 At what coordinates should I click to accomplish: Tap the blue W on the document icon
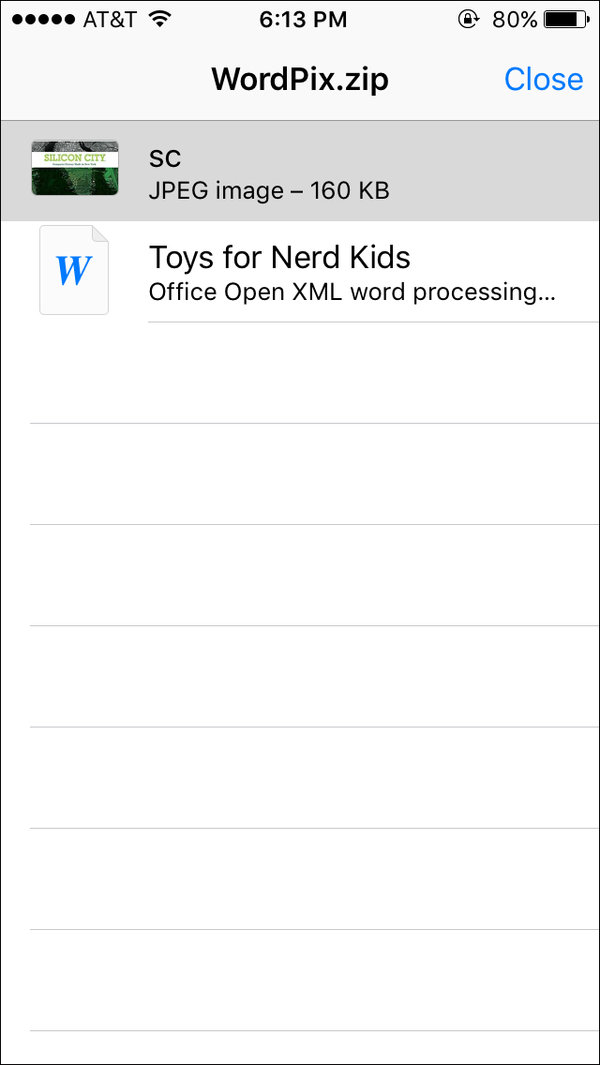pos(72,270)
